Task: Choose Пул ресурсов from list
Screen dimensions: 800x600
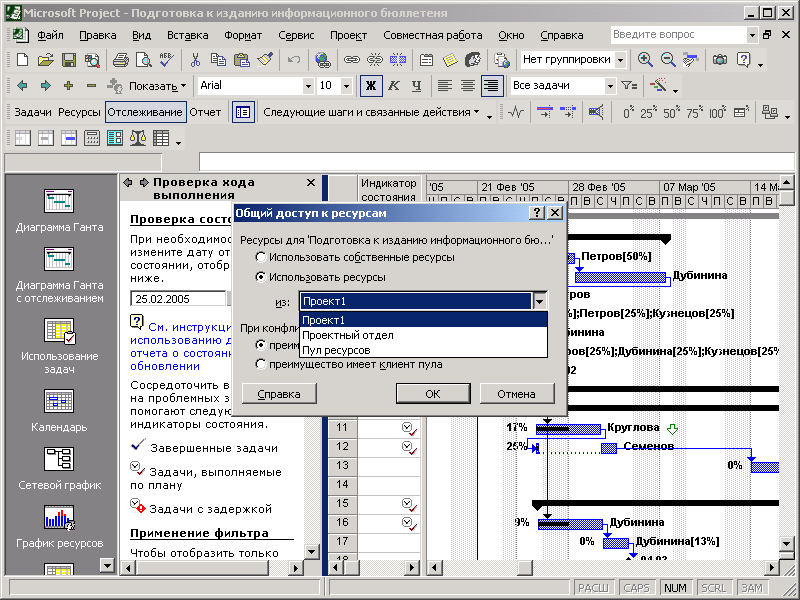Action: (423, 351)
